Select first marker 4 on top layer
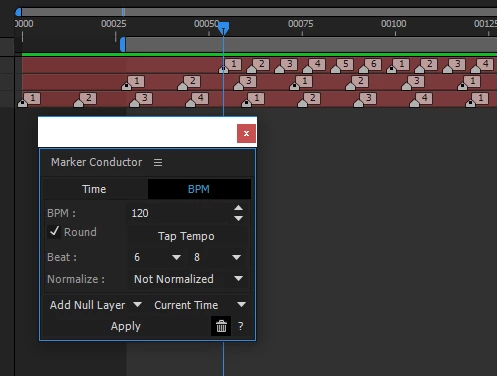 click(x=313, y=65)
